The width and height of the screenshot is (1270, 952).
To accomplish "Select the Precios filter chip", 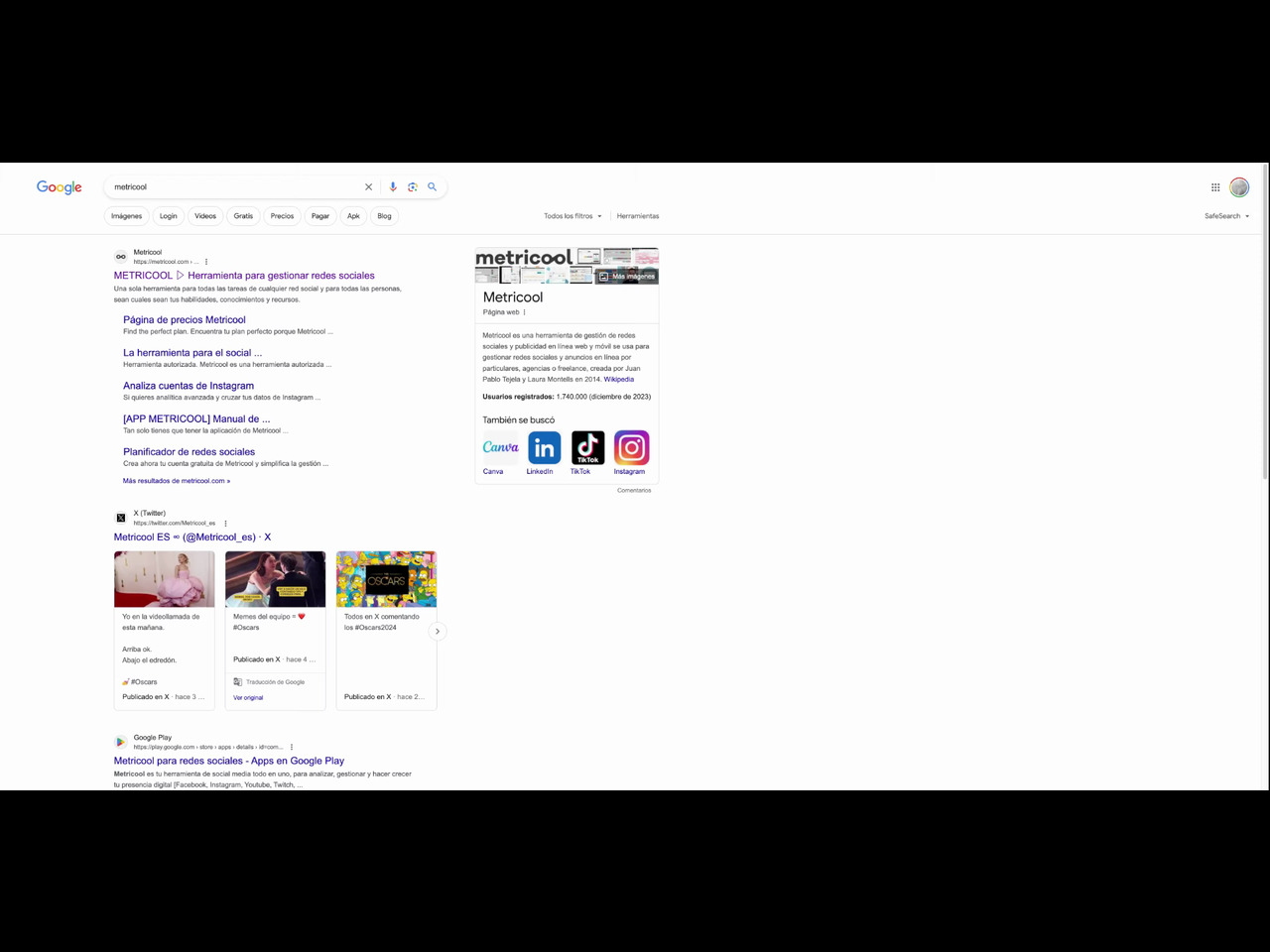I will click(x=282, y=216).
